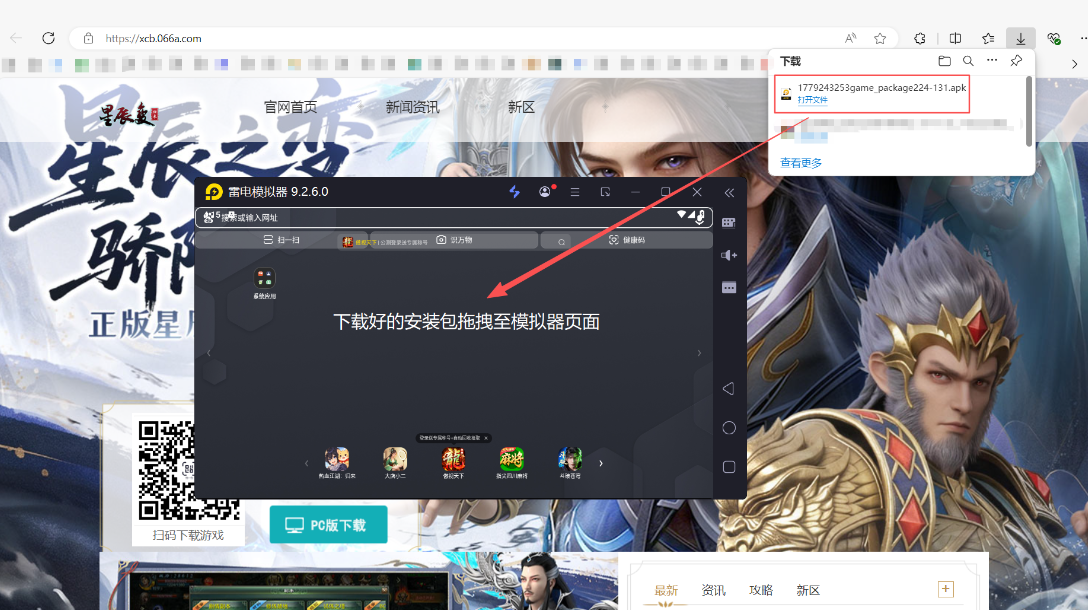
Task: Dismiss tooltip above dragon game icon
Action: tap(486, 438)
